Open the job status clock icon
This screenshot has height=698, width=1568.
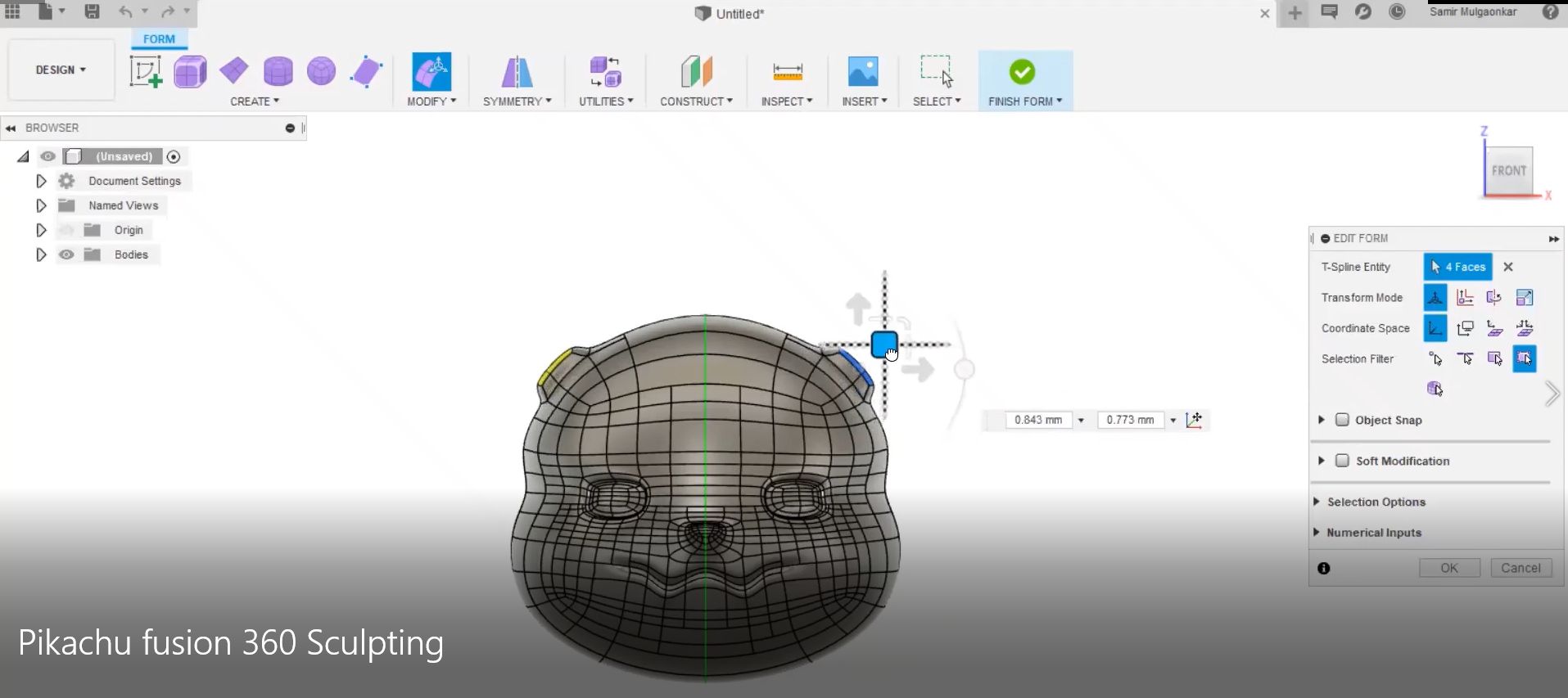click(1397, 11)
